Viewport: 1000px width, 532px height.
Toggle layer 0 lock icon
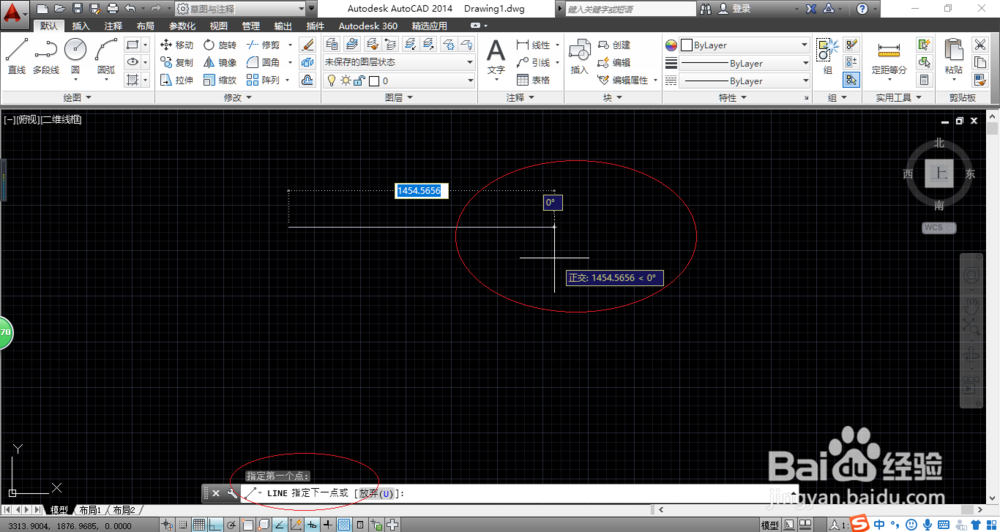358,80
